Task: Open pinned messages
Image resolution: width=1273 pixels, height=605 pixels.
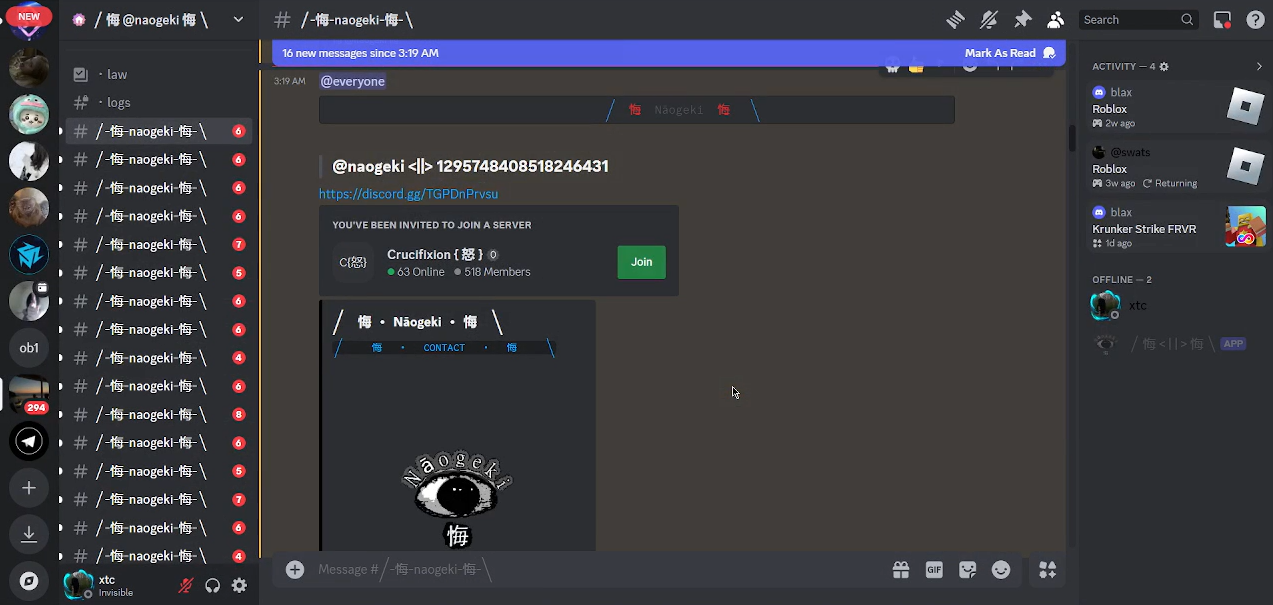Action: pyautogui.click(x=1022, y=20)
